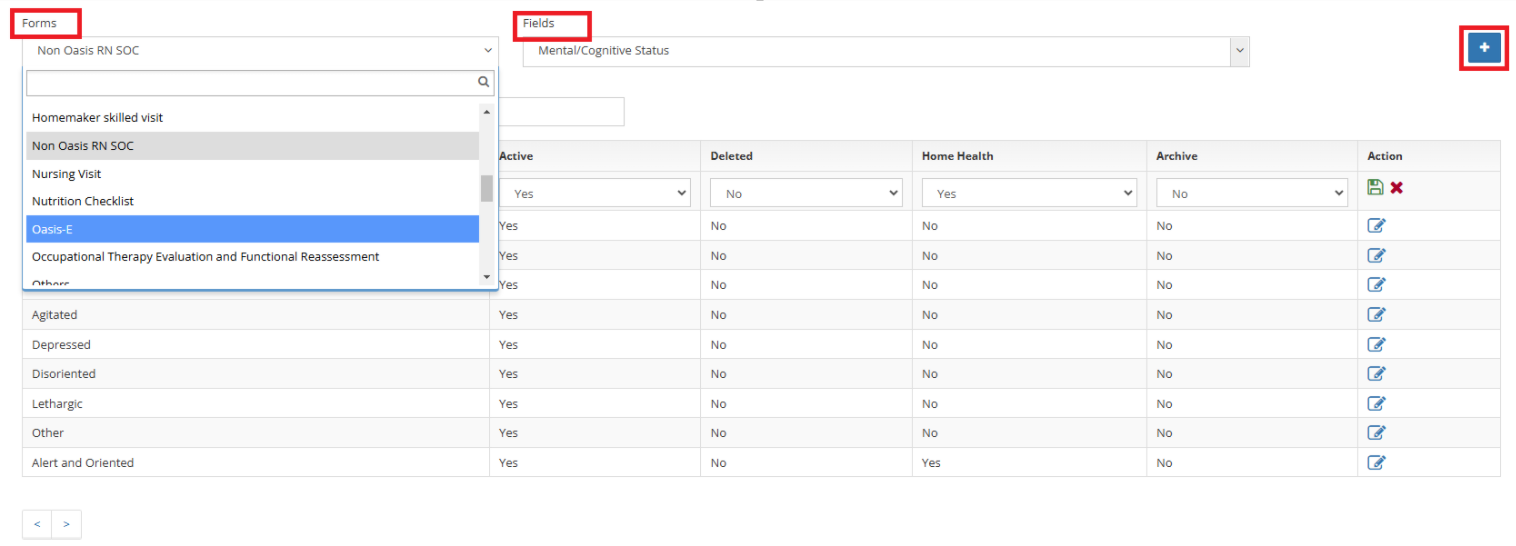The image size is (1516, 546).
Task: Open the Archive dropdown
Action: (x=1252, y=193)
